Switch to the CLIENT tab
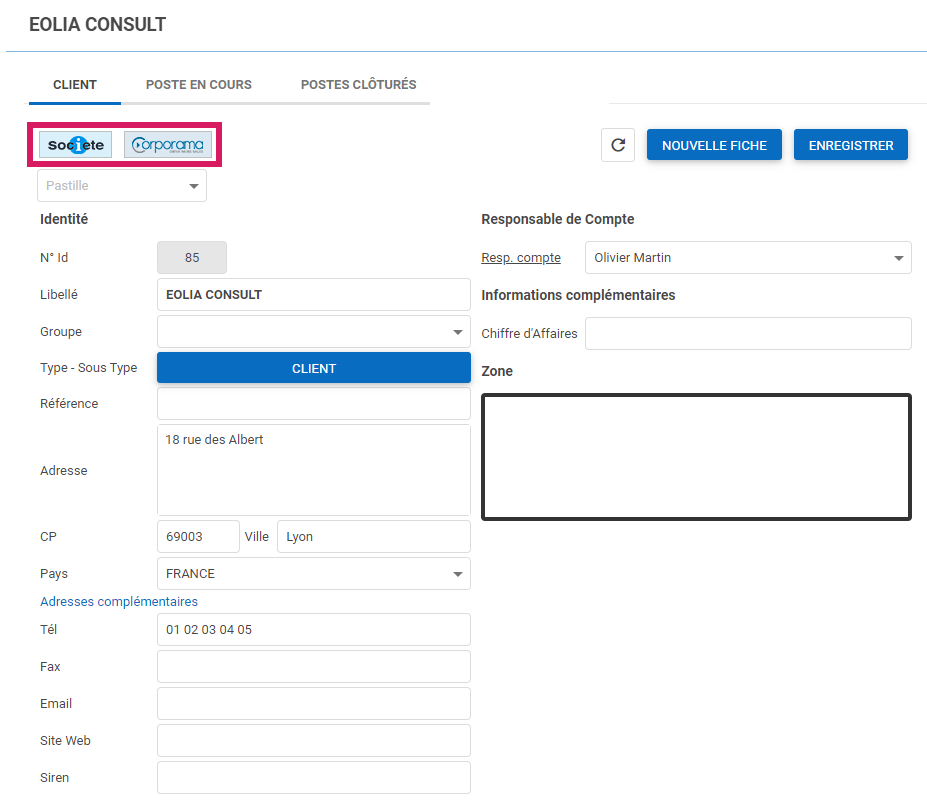 [75, 85]
